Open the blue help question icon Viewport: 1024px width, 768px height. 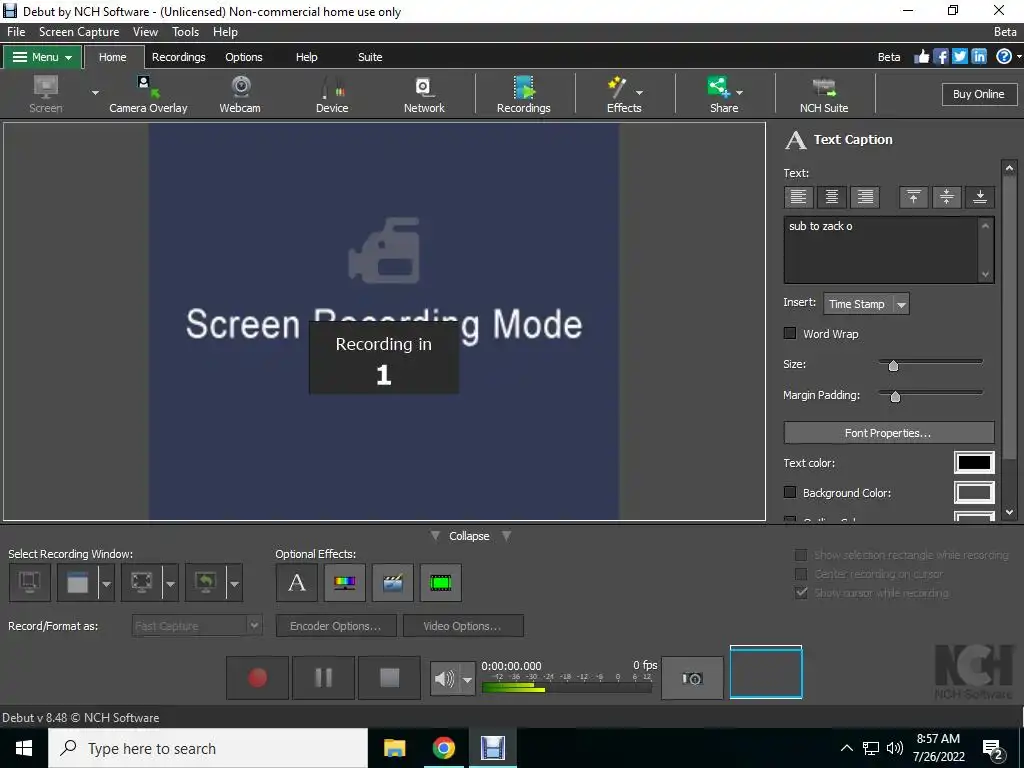(1004, 57)
